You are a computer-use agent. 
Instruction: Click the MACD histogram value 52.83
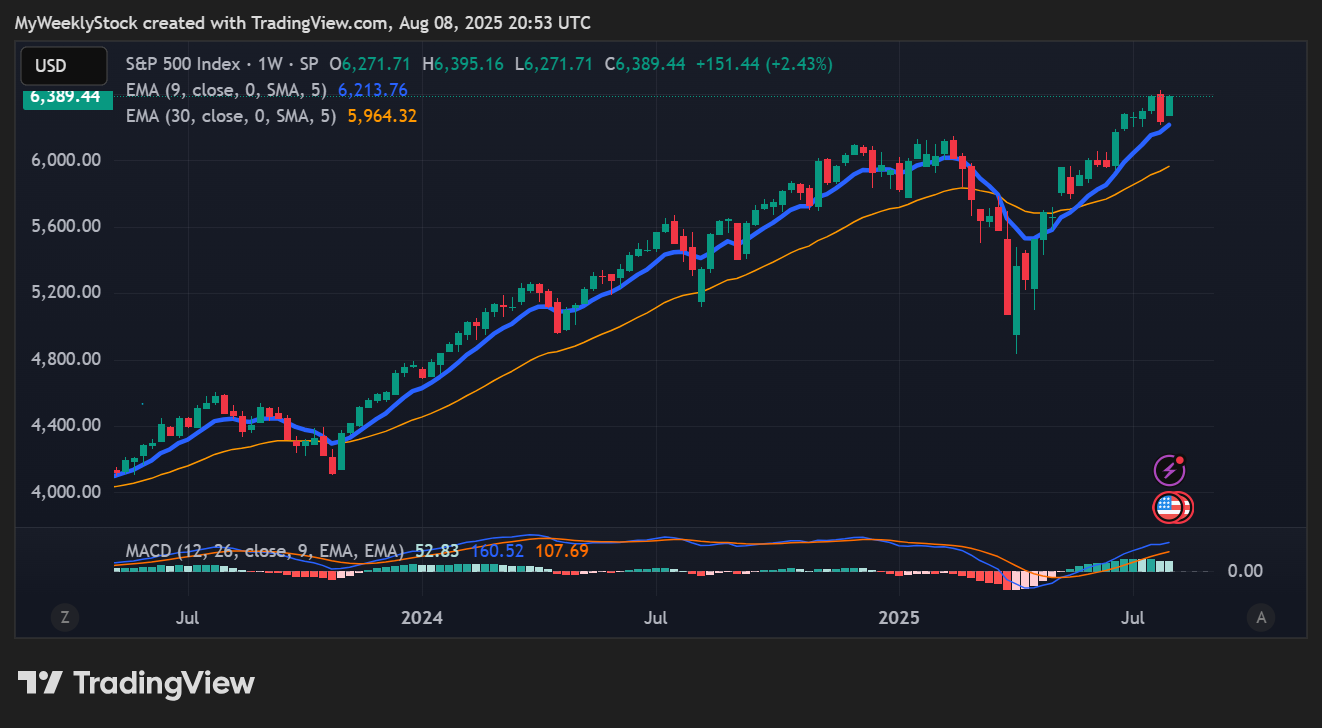(x=436, y=551)
